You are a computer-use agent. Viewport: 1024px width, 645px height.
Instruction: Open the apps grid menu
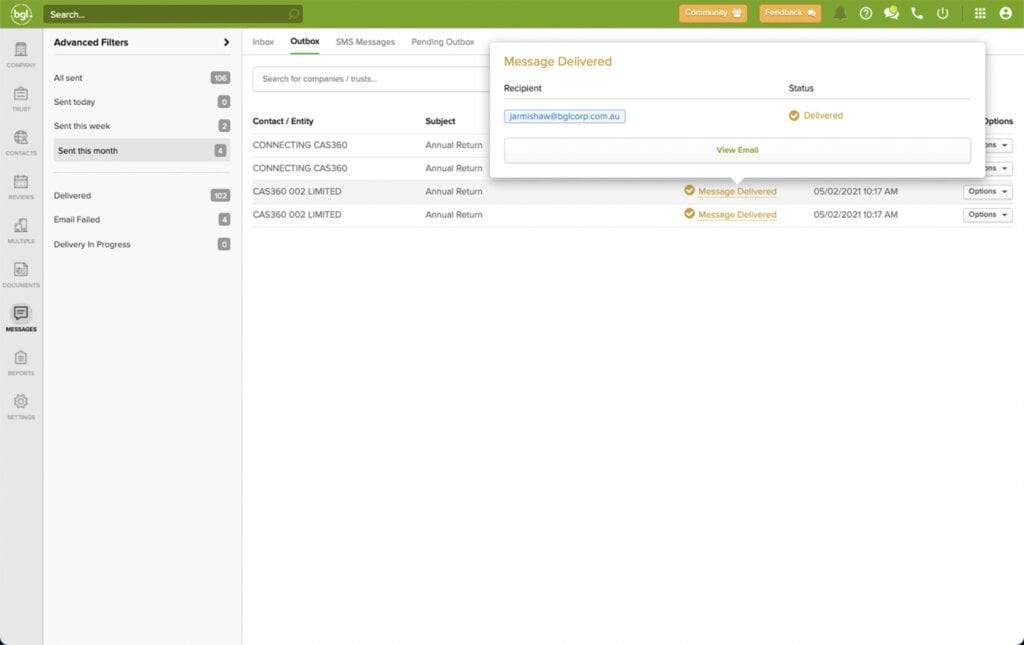tap(979, 14)
